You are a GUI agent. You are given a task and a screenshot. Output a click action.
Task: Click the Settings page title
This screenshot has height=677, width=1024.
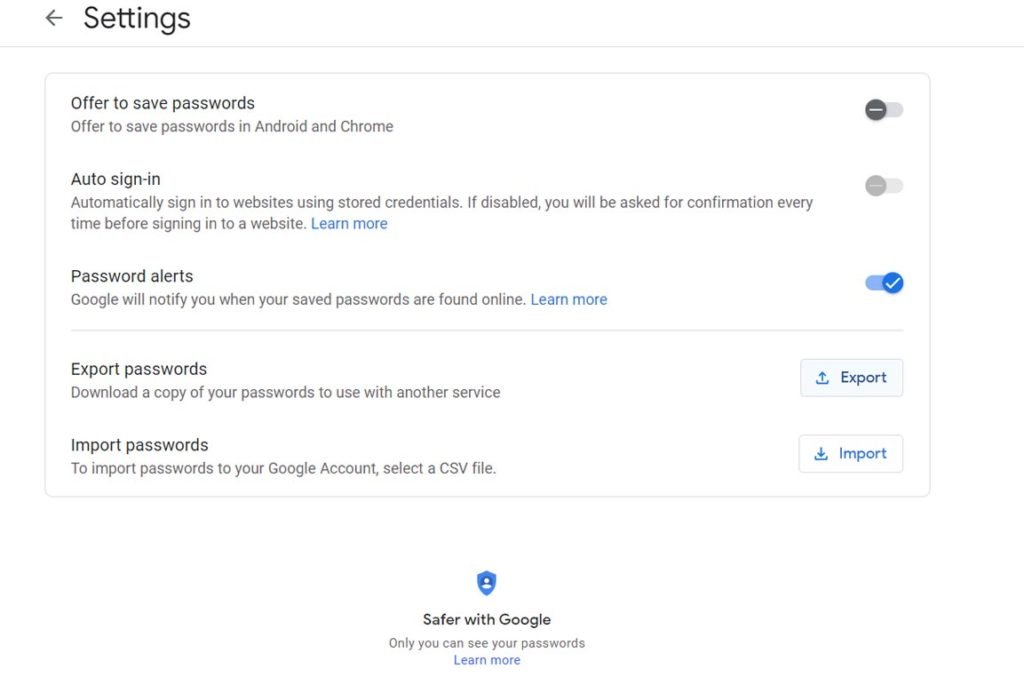[136, 18]
